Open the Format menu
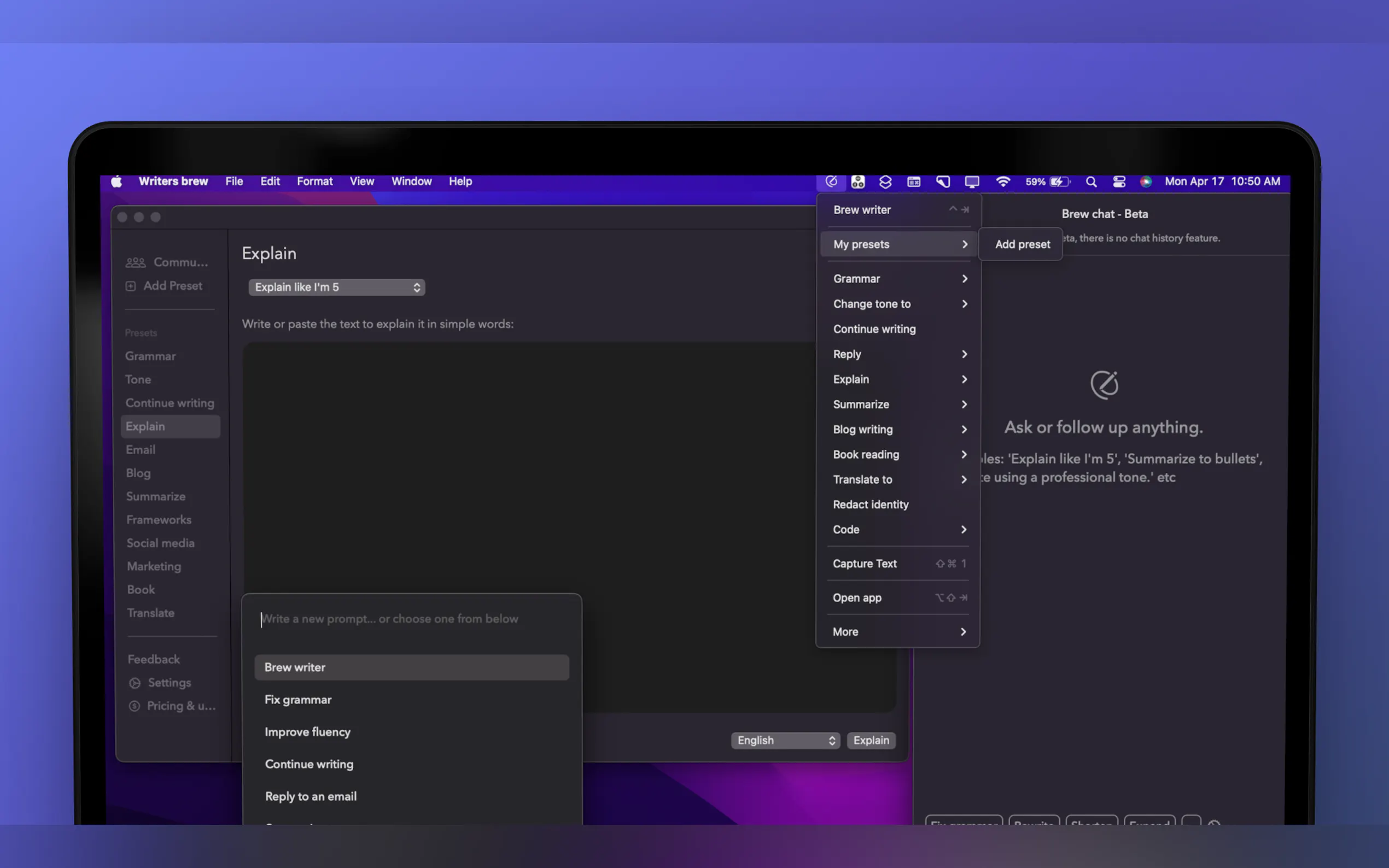The width and height of the screenshot is (1389, 868). [x=314, y=181]
